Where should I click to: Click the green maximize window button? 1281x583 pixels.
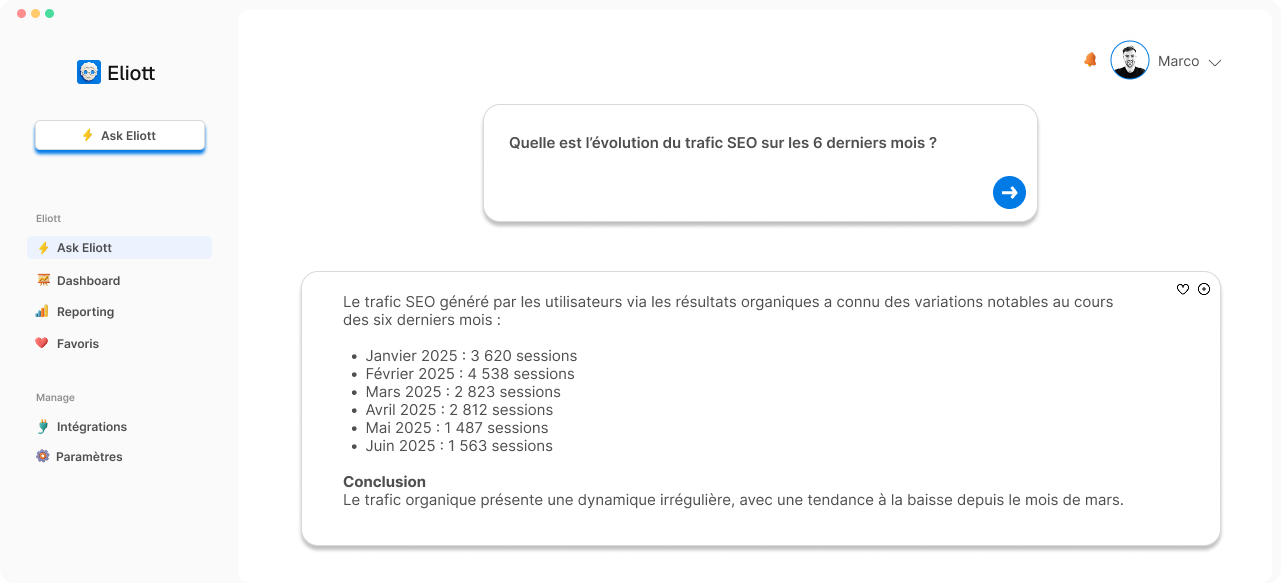coord(50,14)
